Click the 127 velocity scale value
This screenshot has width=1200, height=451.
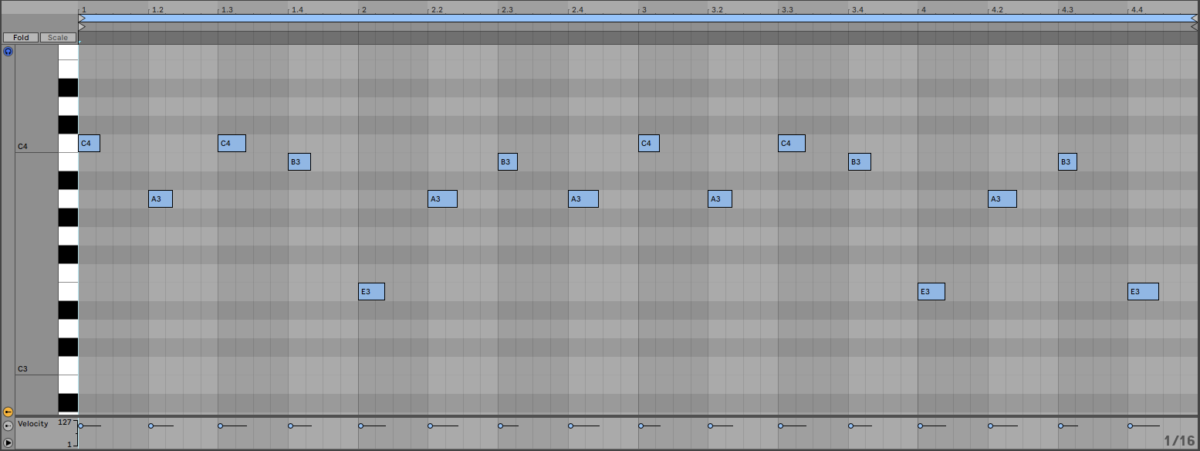(x=65, y=422)
